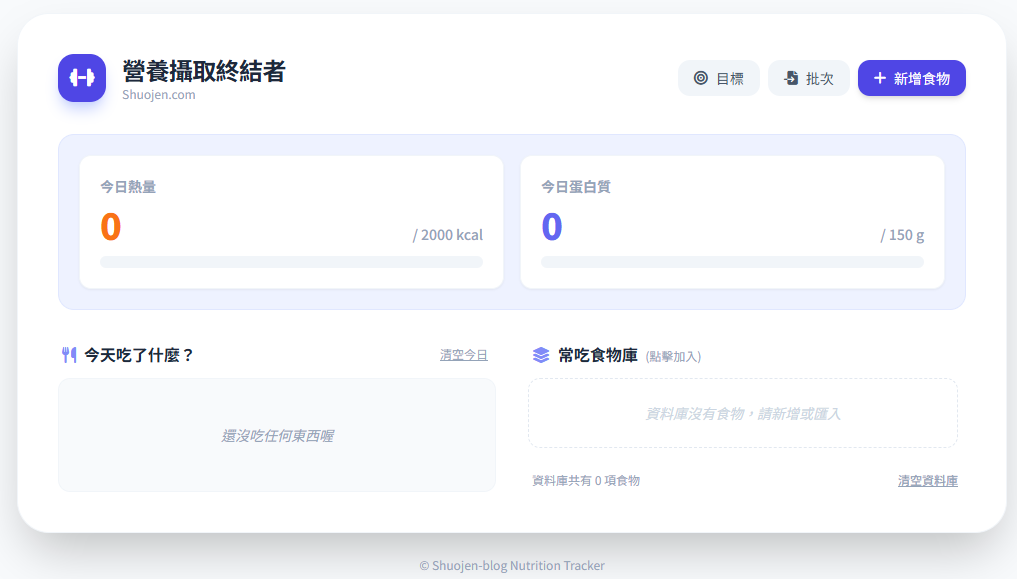The width and height of the screenshot is (1017, 579).
Task: Click the orange calorie value 0
Action: (x=111, y=227)
